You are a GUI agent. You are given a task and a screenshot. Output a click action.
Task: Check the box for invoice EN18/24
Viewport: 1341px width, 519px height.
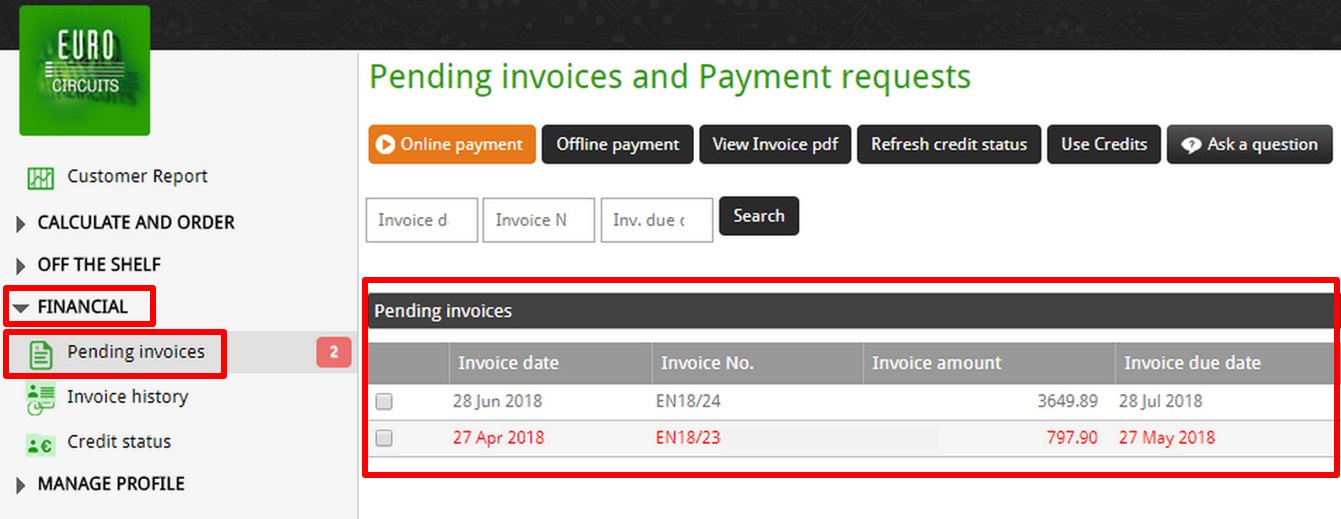click(x=384, y=402)
